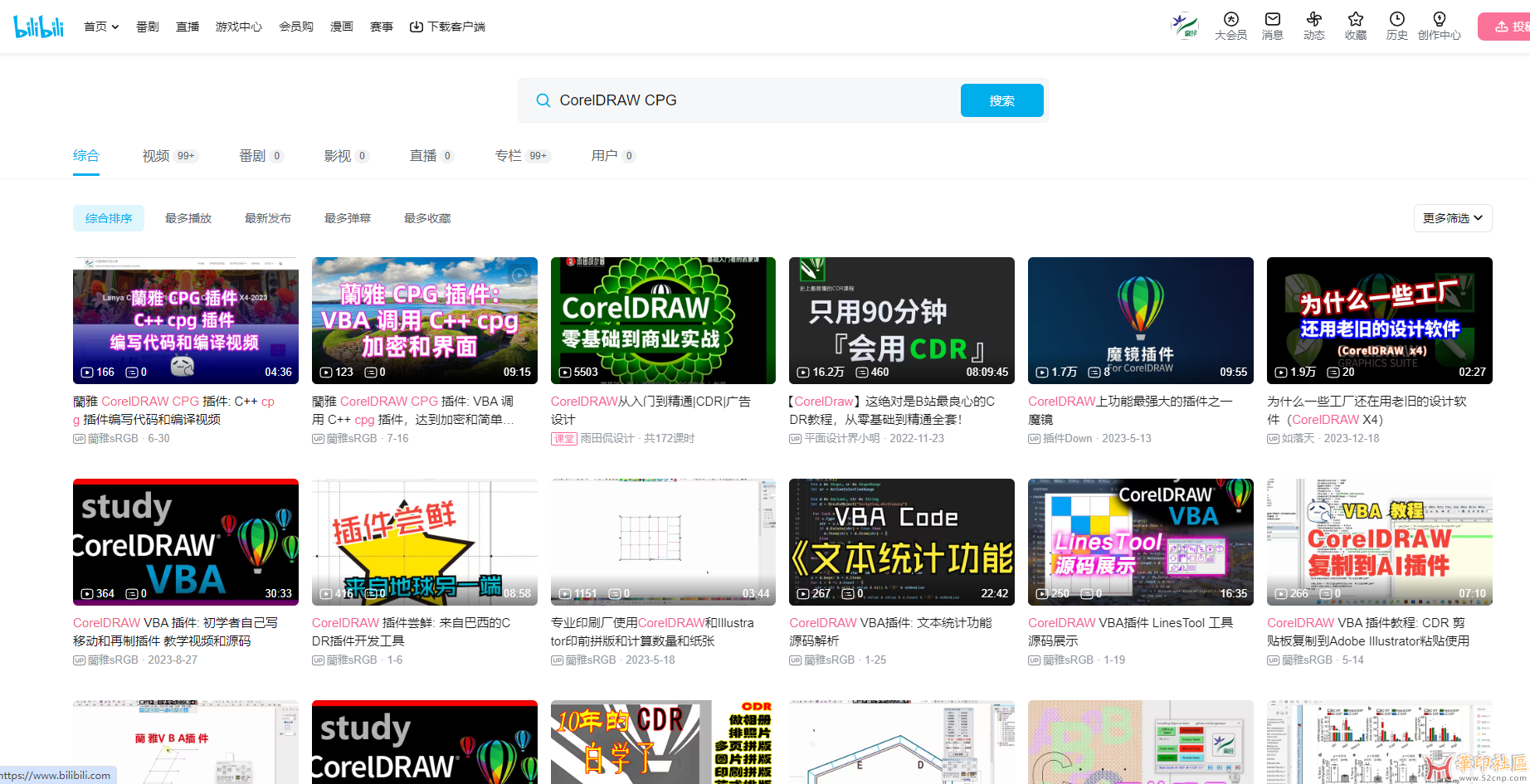Switch to the 直播 0 results tab

click(x=431, y=156)
